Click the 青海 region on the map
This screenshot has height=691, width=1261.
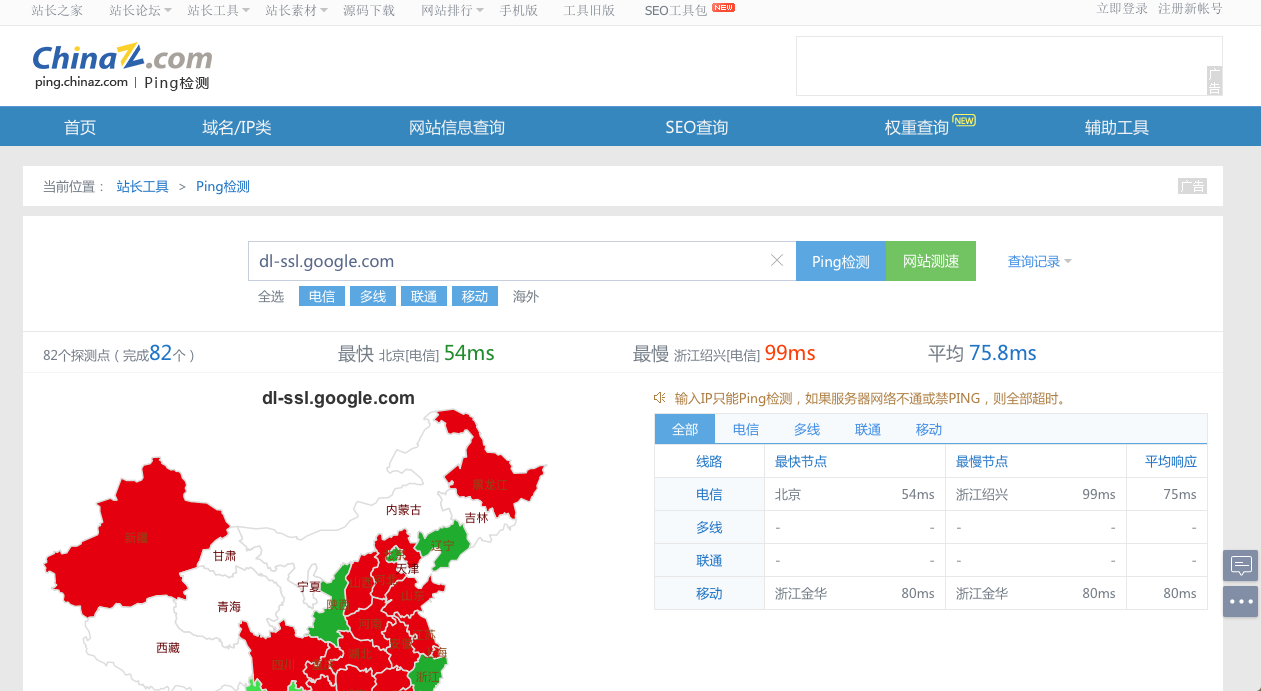pyautogui.click(x=229, y=607)
